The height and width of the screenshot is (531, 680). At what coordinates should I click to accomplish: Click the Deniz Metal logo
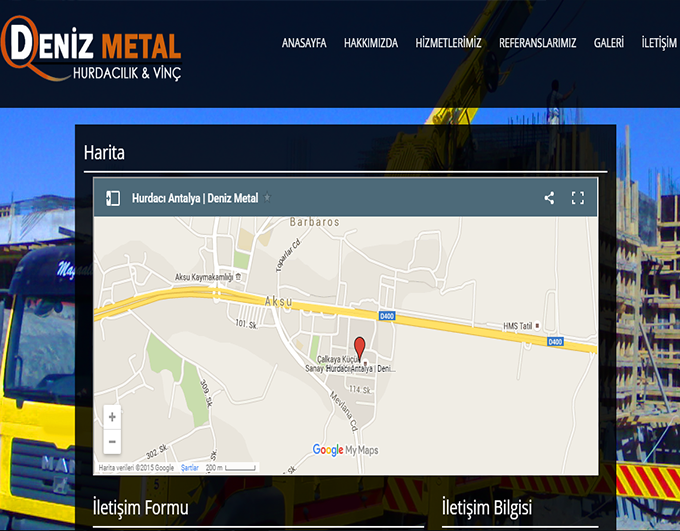tap(92, 50)
